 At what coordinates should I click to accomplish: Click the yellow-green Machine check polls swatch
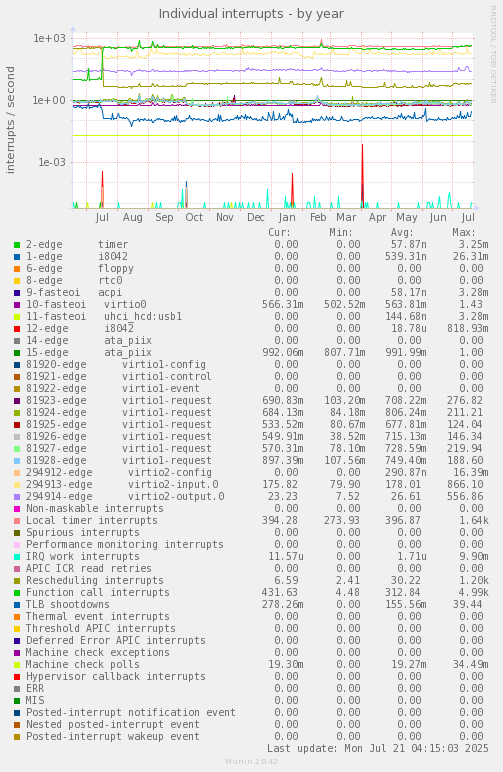click(x=17, y=665)
